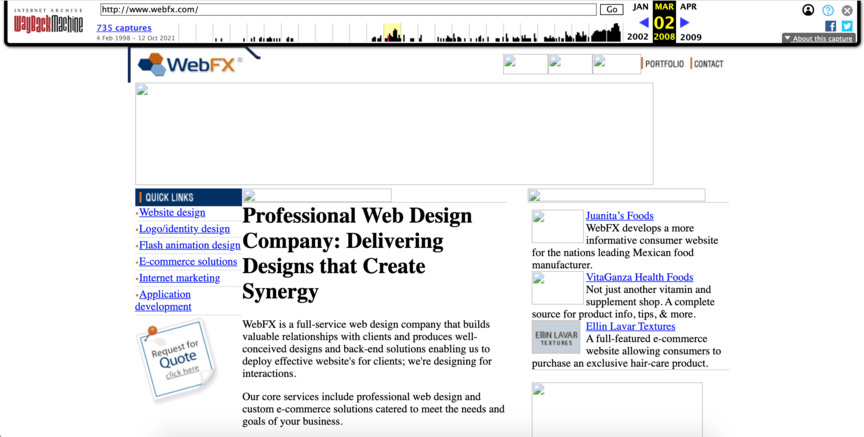The image size is (864, 437).
Task: Open Internet marketing quick link
Action: 179,278
